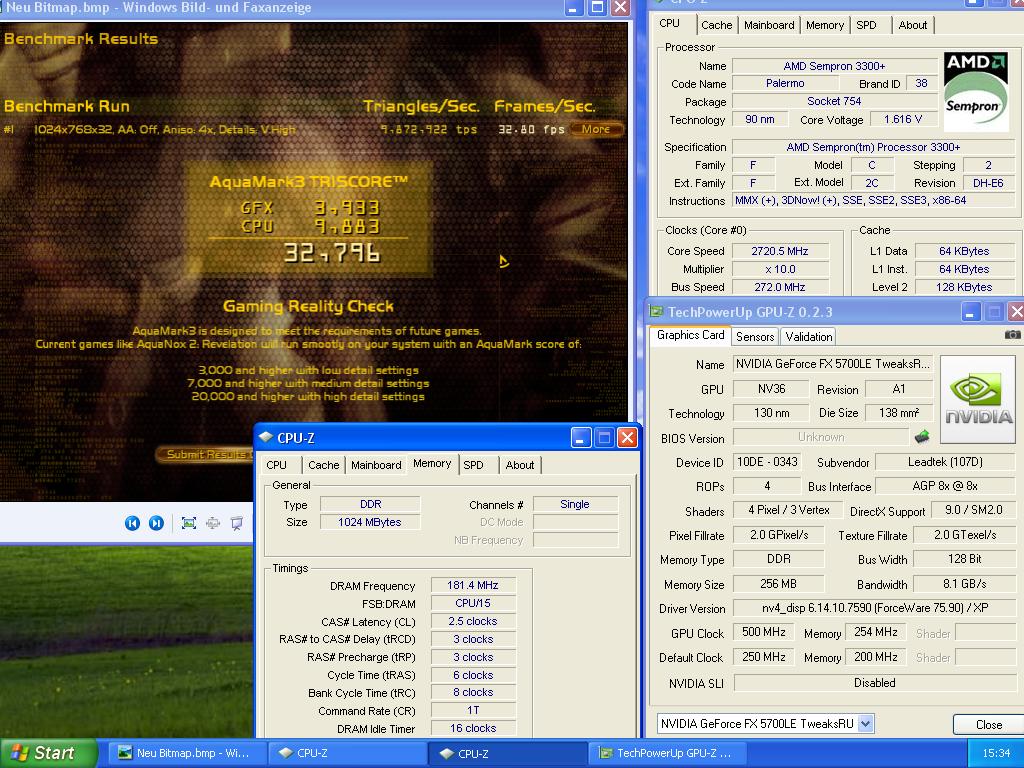Click the Start button
Viewport: 1024px width, 768px height.
click(x=48, y=753)
